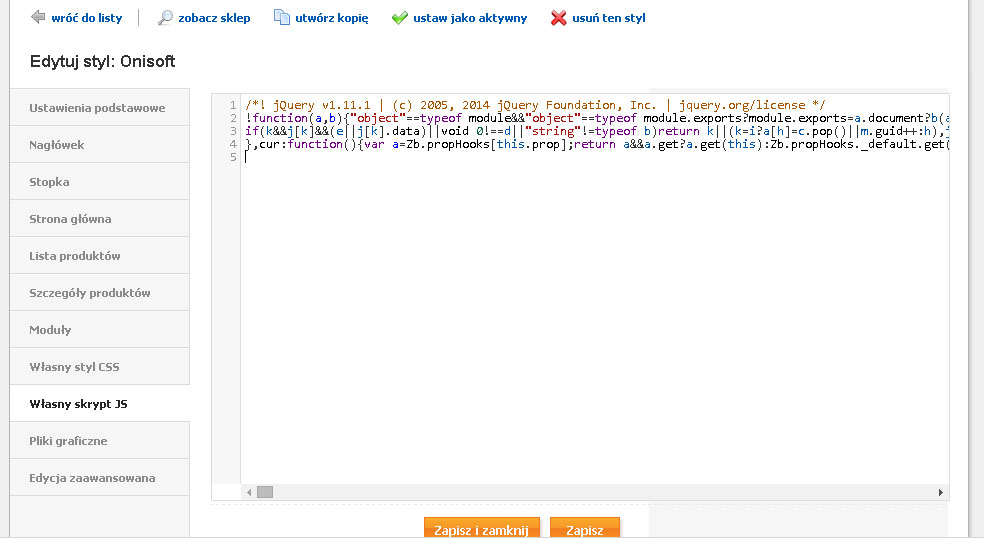Open 'Ustawienia podstawowe' tab
The image size is (984, 538).
tap(100, 107)
